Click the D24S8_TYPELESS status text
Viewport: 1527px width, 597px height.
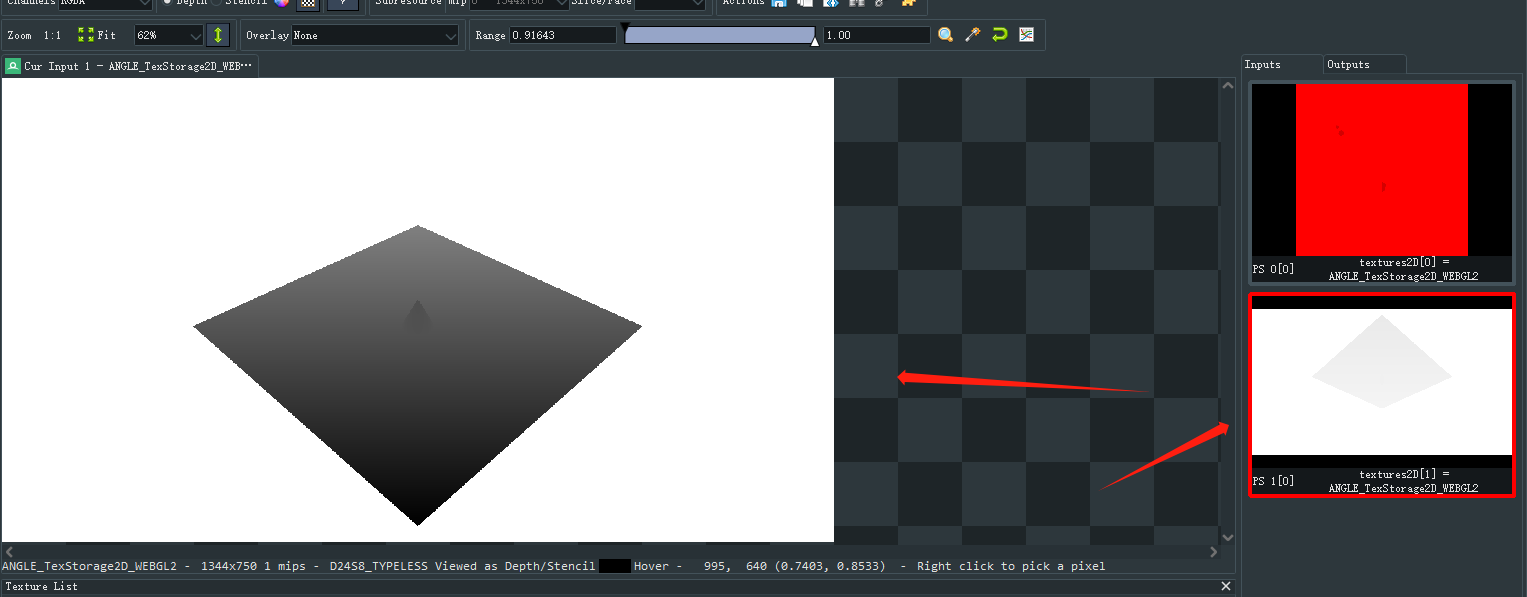tap(378, 566)
